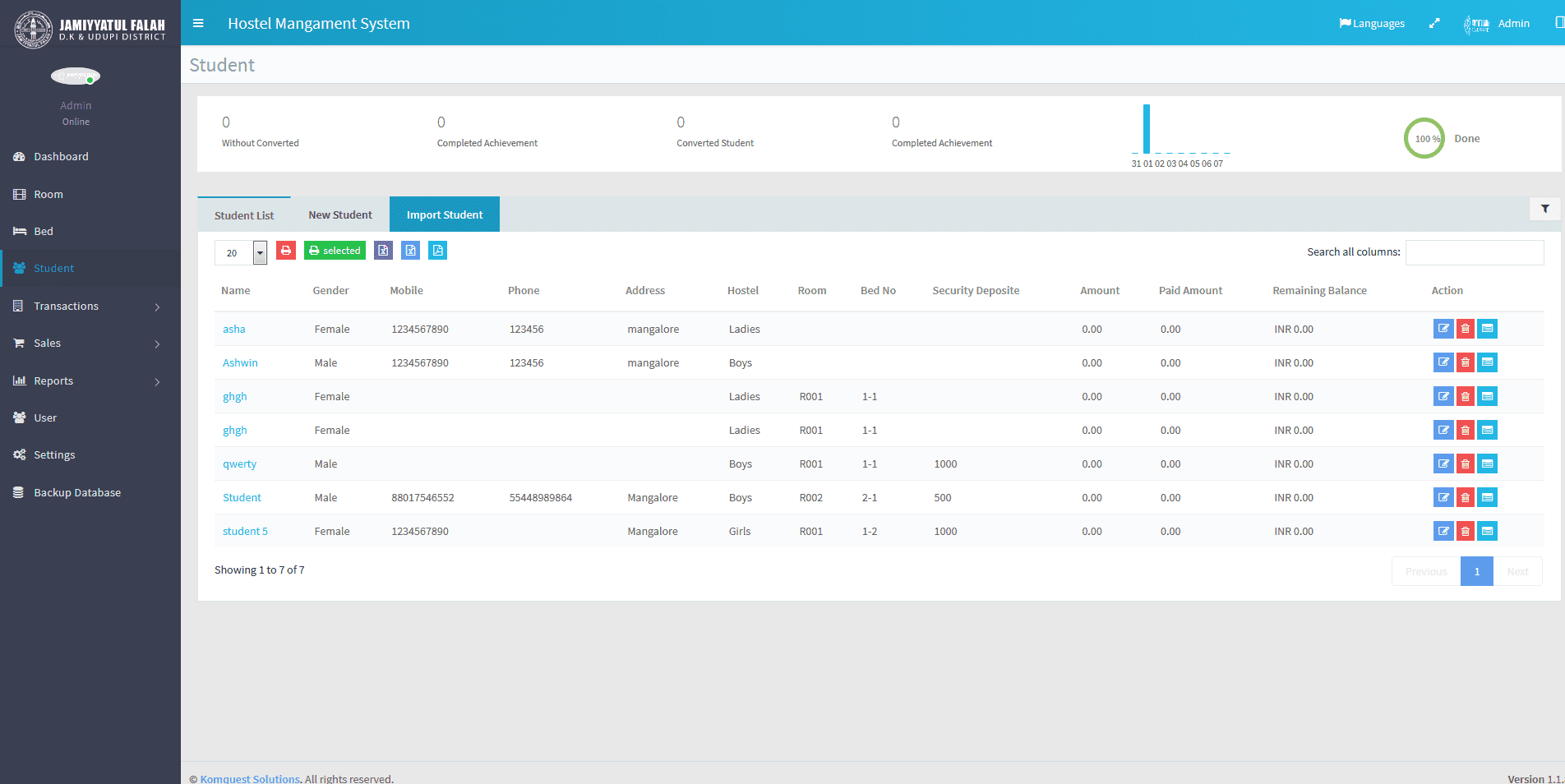
Task: Open the details icon for qwerty's row
Action: click(1487, 463)
